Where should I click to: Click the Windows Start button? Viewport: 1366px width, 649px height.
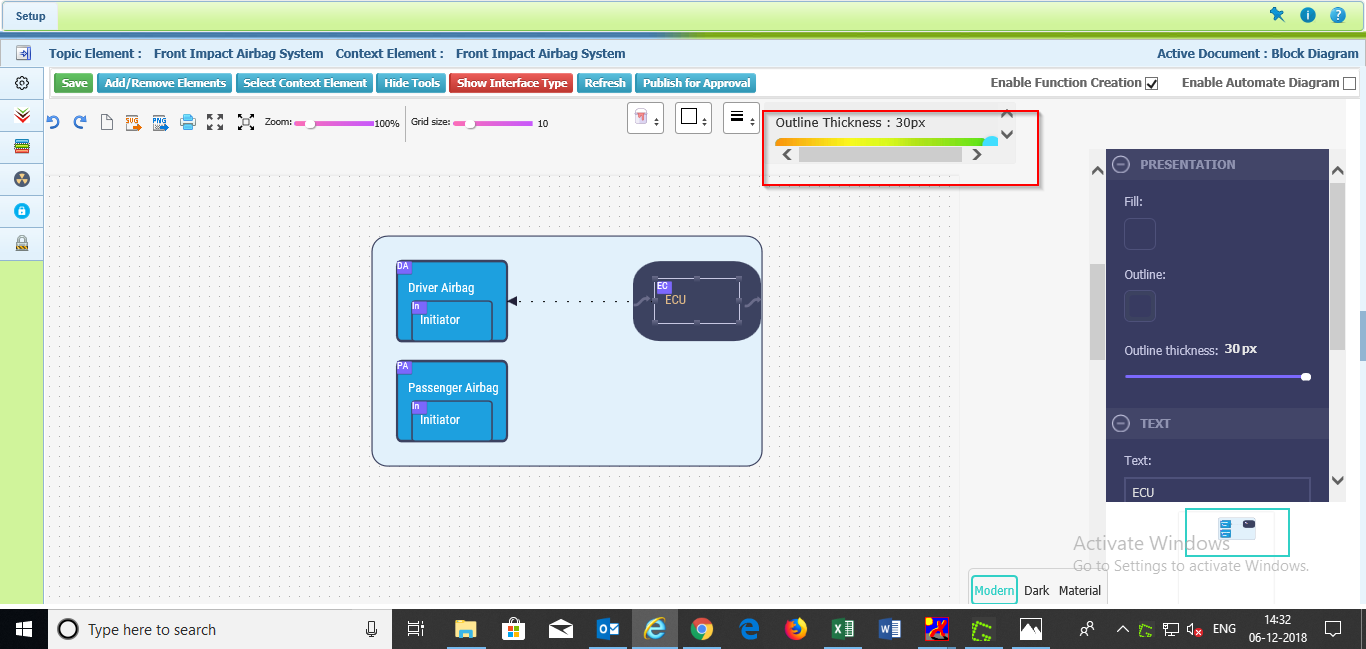24,629
